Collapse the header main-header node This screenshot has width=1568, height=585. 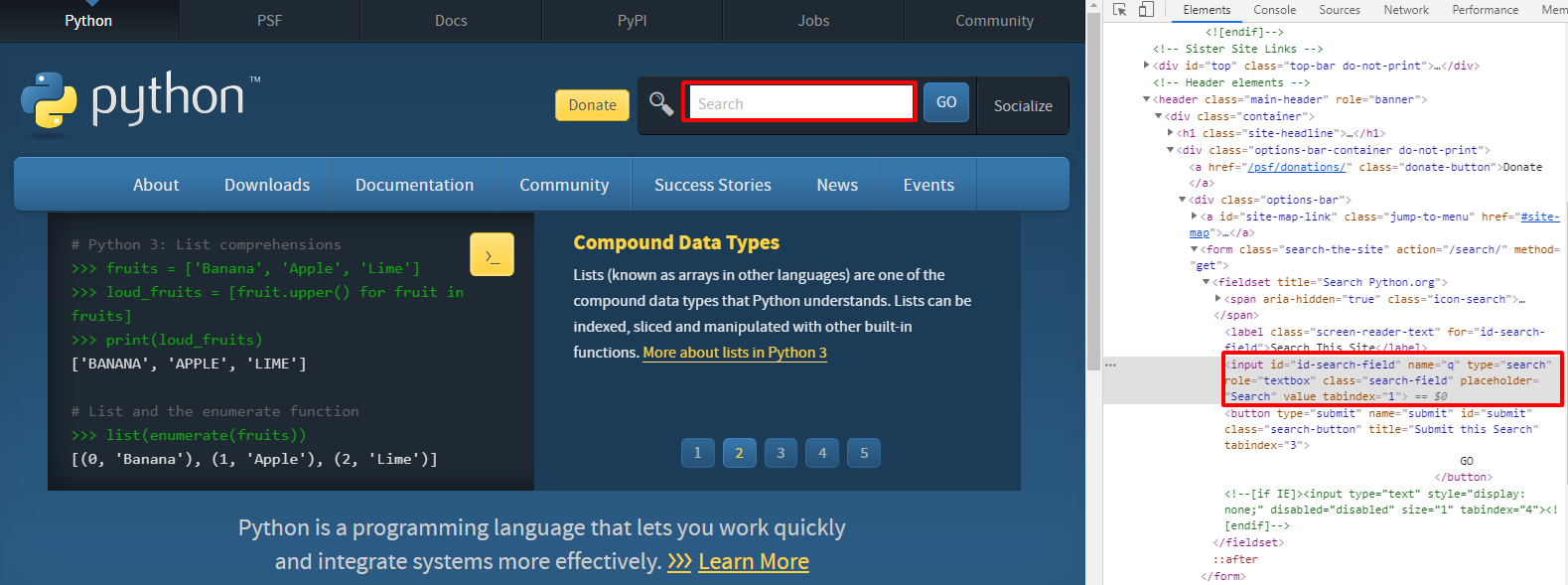click(1147, 99)
